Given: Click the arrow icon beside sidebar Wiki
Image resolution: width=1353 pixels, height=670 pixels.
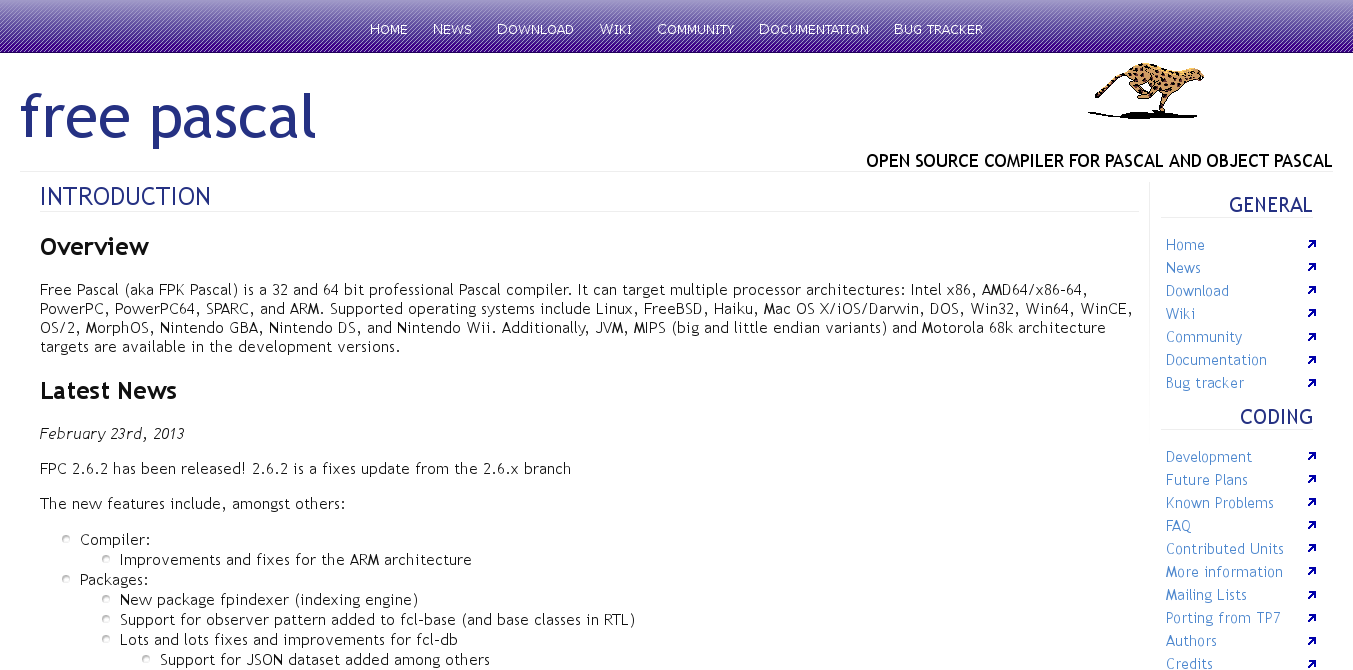Looking at the screenshot, I should [x=1312, y=314].
